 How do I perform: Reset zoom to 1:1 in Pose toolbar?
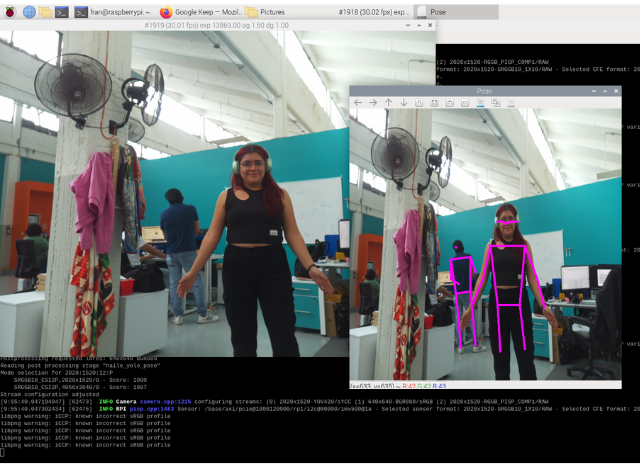(x=419, y=103)
